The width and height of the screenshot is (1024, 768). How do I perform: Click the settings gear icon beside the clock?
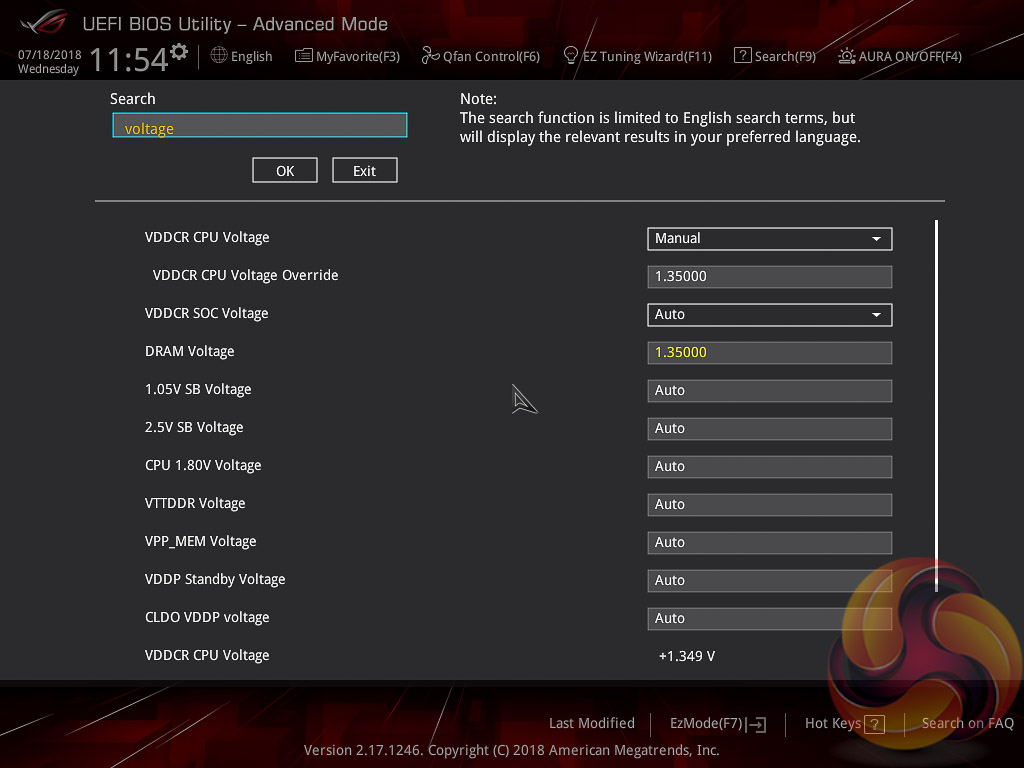coord(179,51)
